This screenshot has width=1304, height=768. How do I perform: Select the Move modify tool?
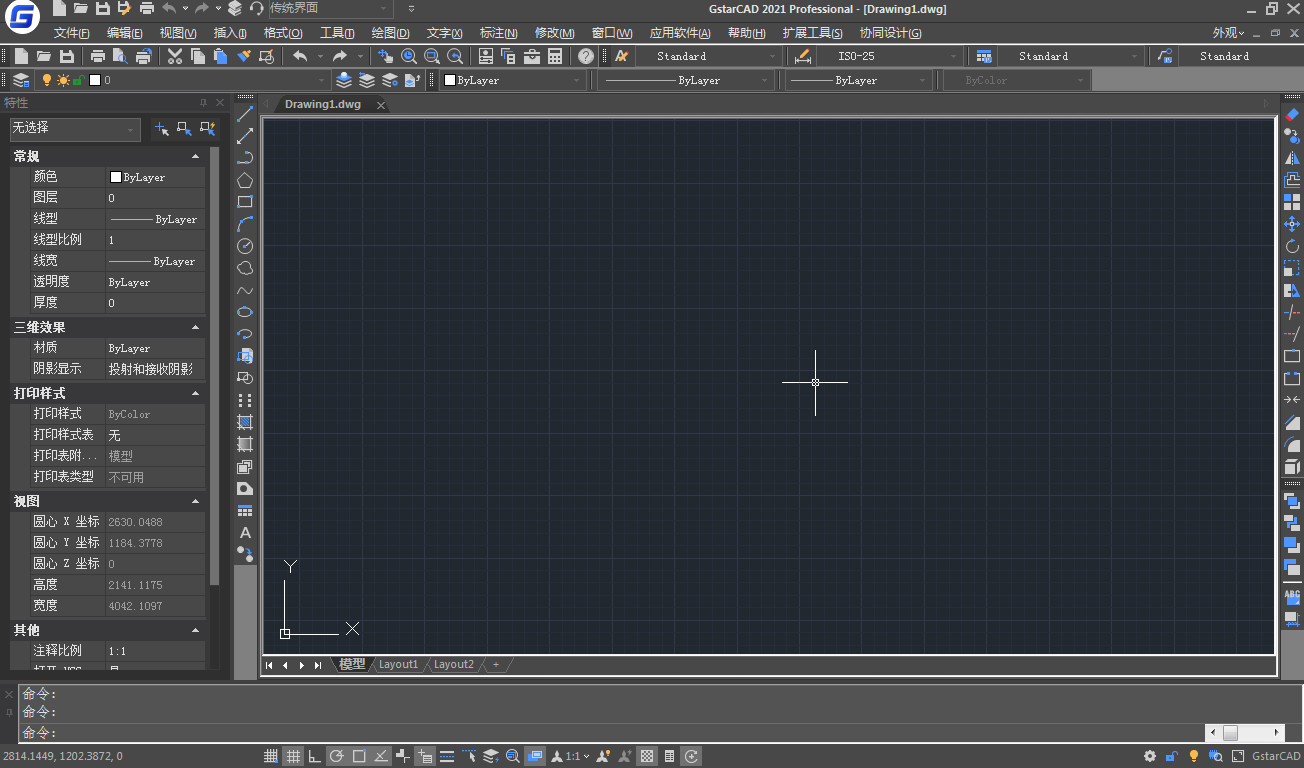[x=1292, y=224]
